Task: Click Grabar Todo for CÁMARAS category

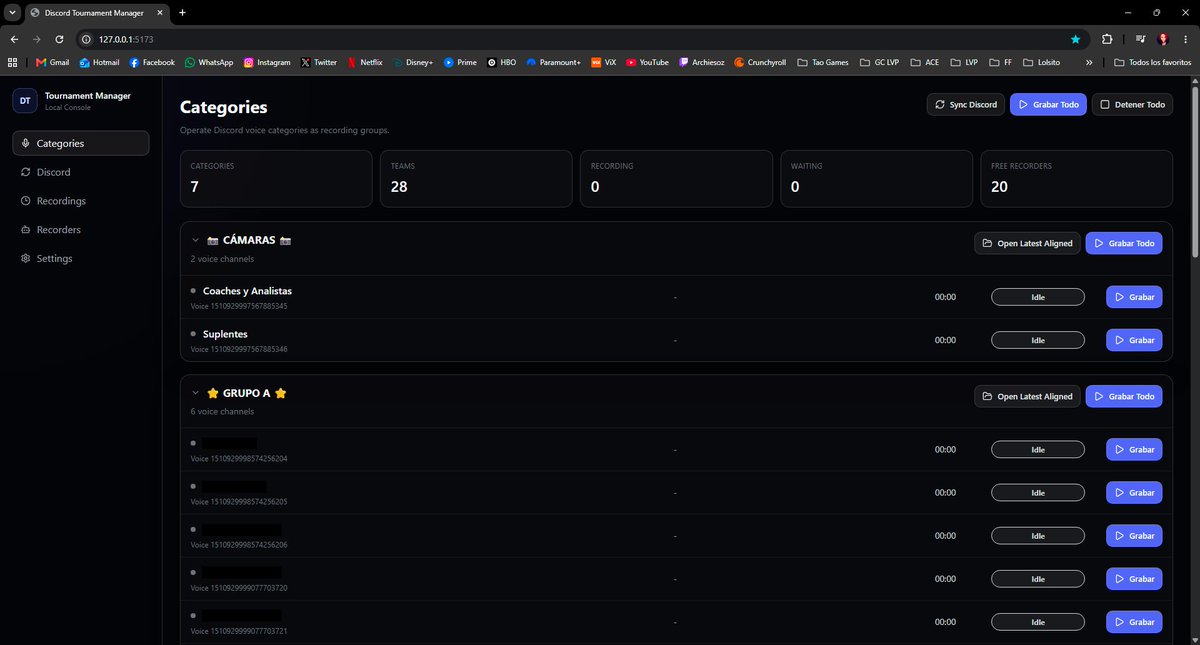Action: point(1124,243)
